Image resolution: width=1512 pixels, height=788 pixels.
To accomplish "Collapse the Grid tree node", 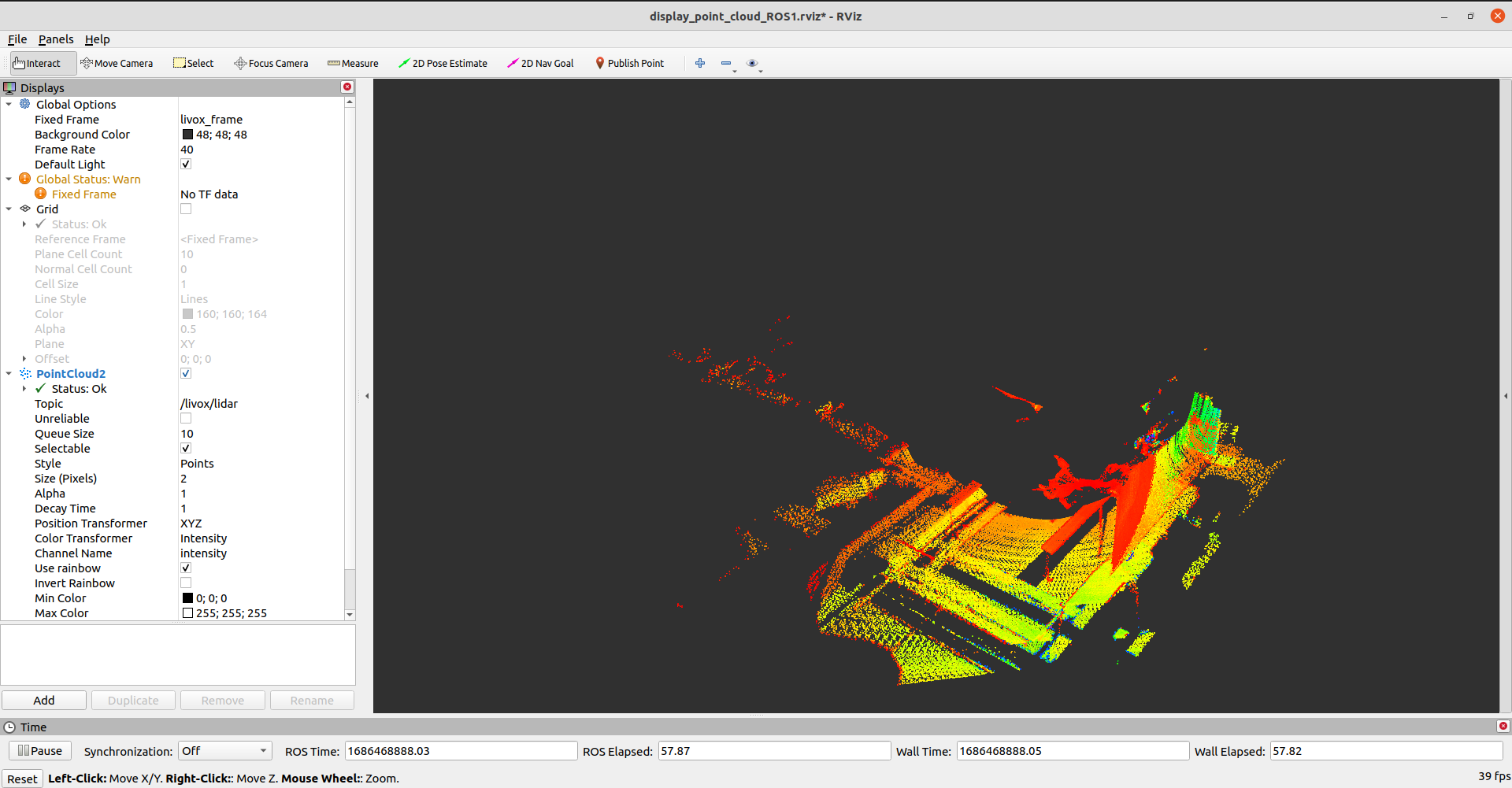I will 9,209.
